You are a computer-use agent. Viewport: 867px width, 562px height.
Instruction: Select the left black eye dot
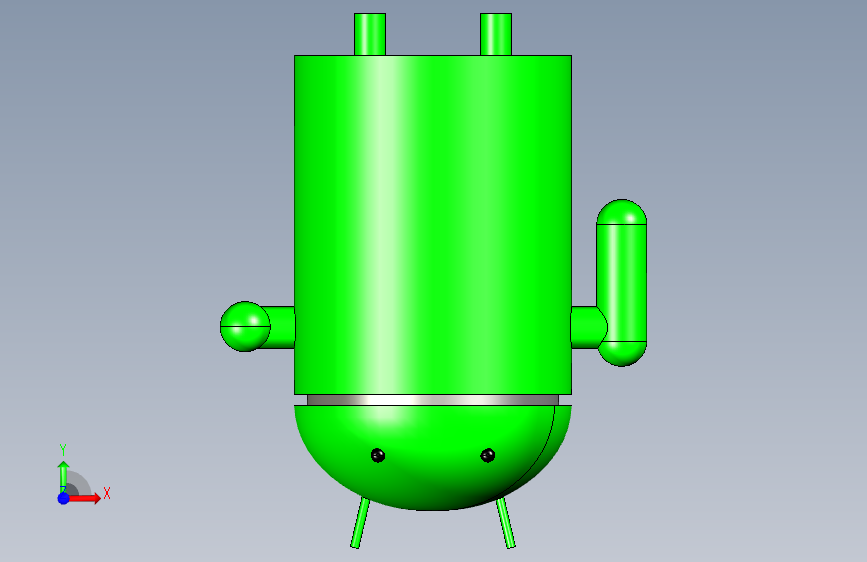tap(378, 455)
